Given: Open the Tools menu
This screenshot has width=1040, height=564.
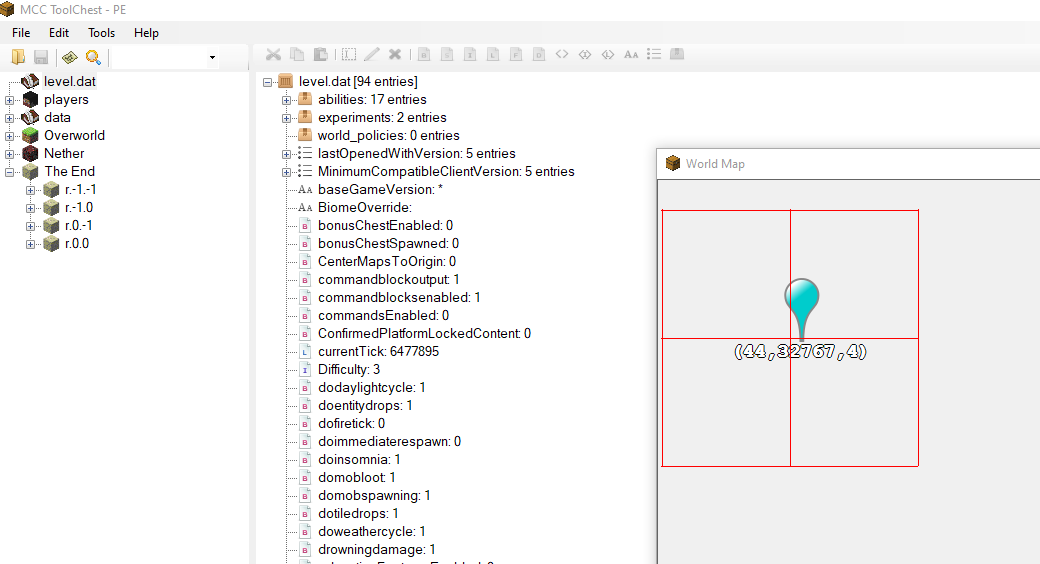Looking at the screenshot, I should click(101, 33).
